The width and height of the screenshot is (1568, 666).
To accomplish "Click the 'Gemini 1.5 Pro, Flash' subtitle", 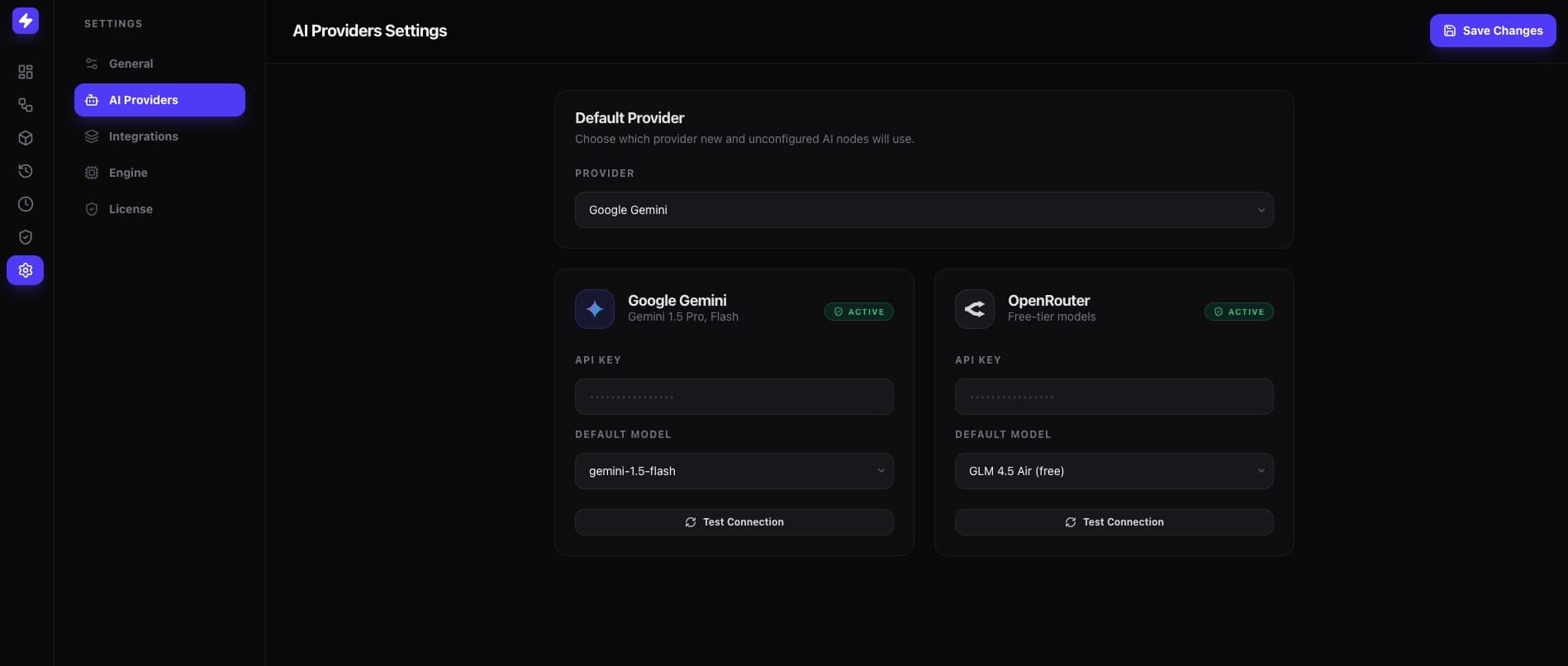I will (683, 316).
